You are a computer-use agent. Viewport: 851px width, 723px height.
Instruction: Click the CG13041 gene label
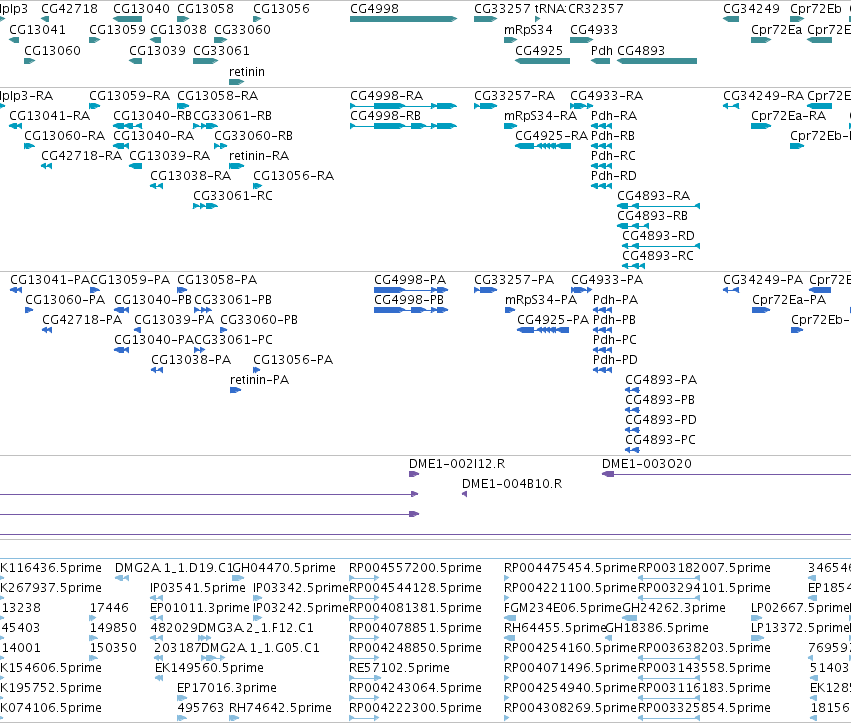[x=37, y=29]
